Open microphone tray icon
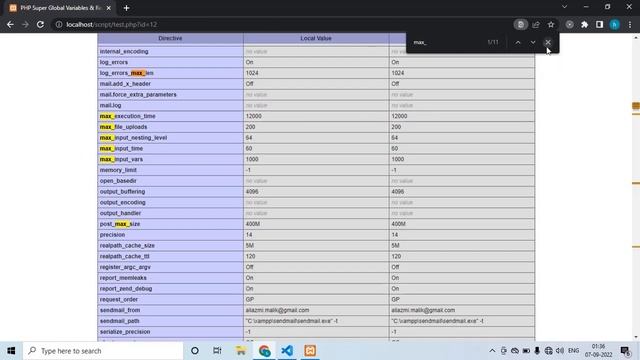Viewport: 640px width, 360px height. click(x=537, y=351)
